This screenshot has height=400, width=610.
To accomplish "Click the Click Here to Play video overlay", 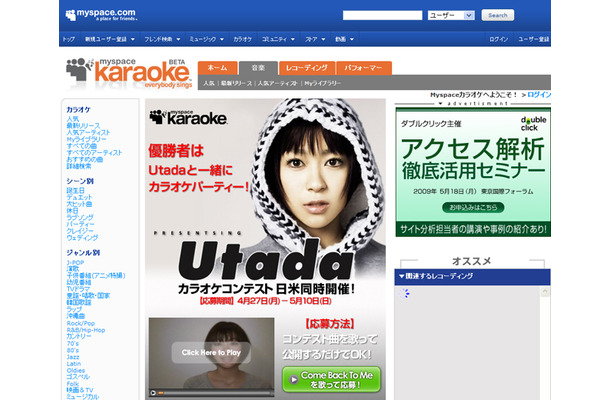I will [x=211, y=353].
